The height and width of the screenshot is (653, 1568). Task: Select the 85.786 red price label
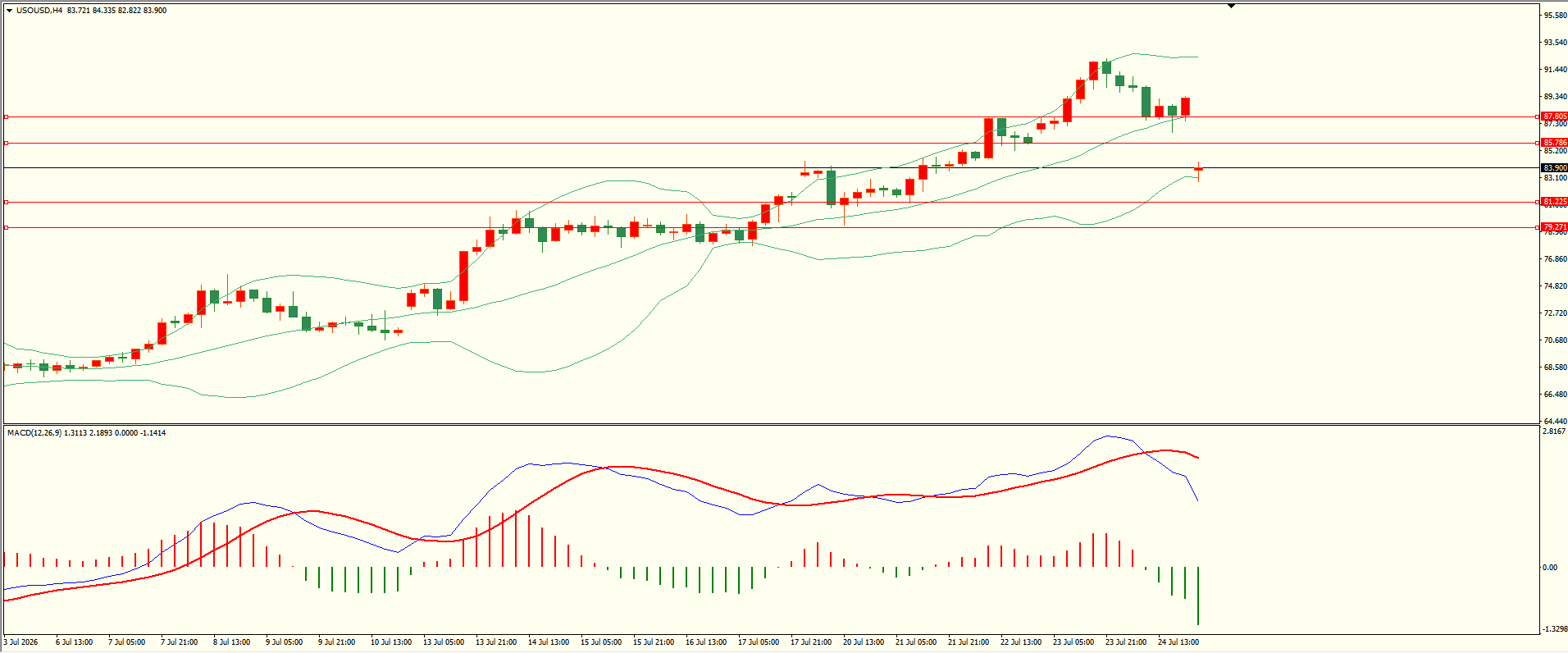pyautogui.click(x=1555, y=143)
